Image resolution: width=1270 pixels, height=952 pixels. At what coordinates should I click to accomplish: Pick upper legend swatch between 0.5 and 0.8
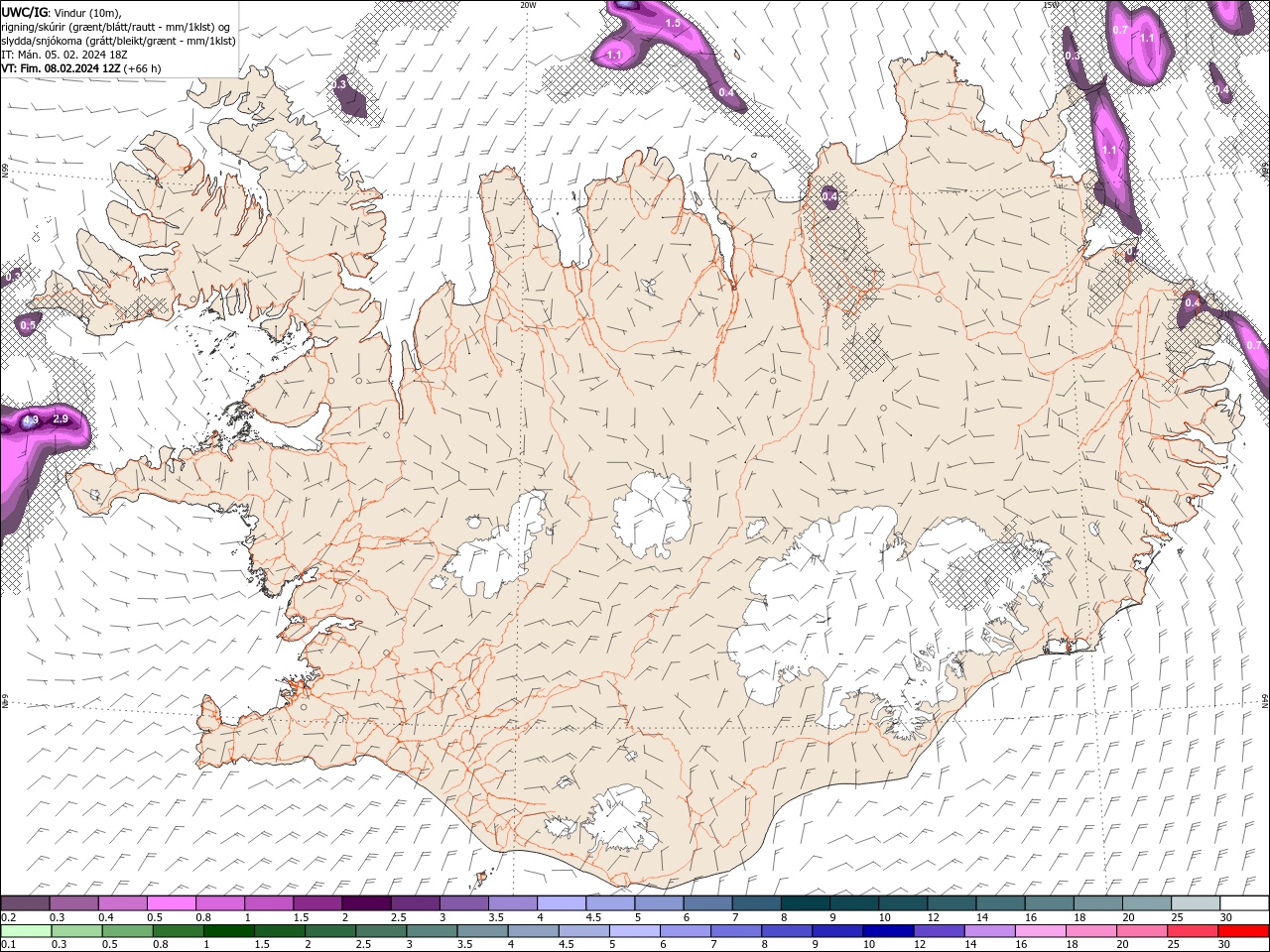point(172,903)
